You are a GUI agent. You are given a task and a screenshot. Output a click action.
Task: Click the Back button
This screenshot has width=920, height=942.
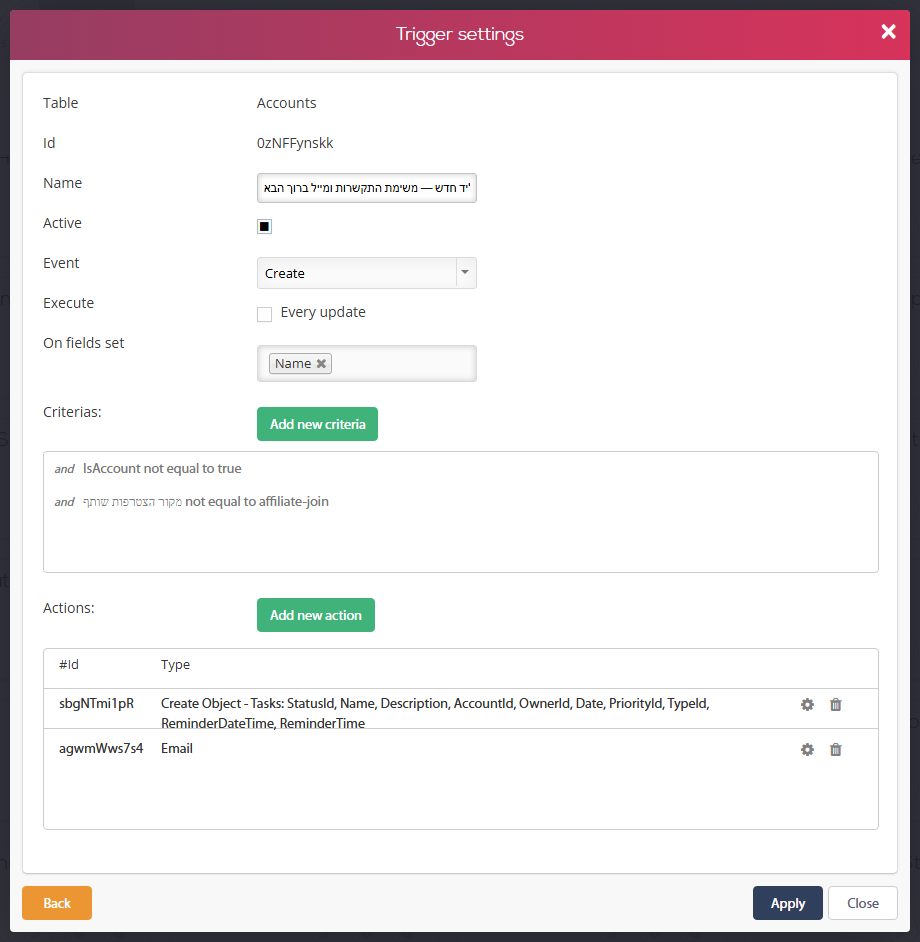coord(57,903)
